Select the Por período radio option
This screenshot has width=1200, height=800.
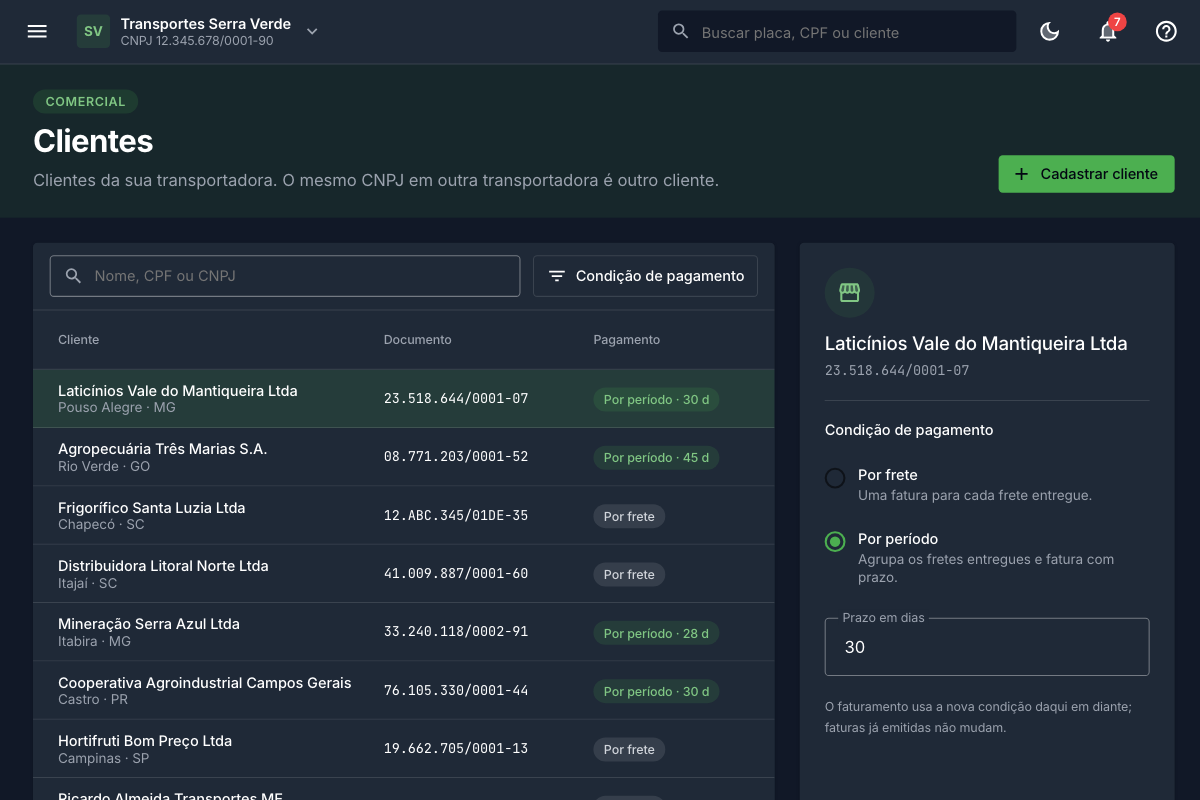835,542
